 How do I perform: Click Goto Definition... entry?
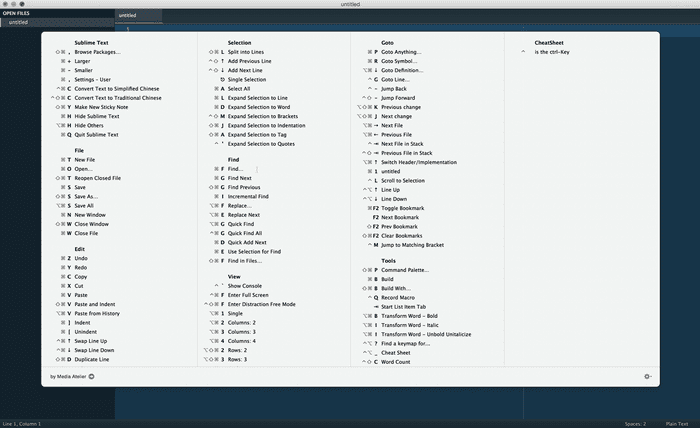[x=402, y=70]
